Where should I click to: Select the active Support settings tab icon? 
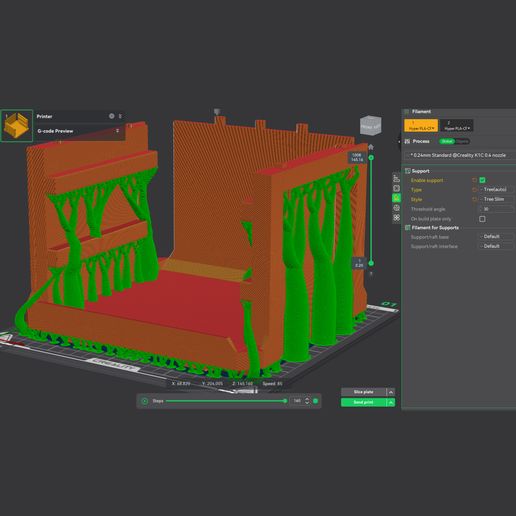(x=396, y=198)
